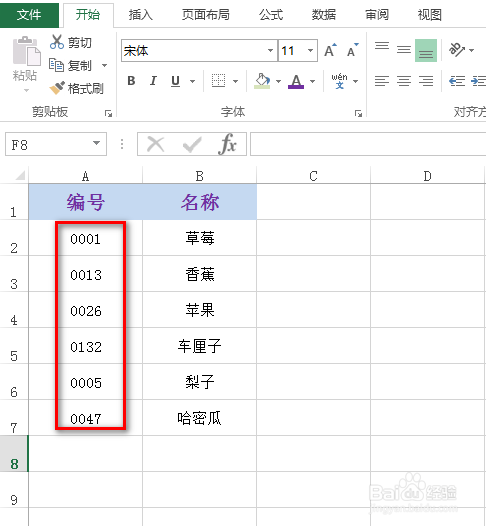The image size is (486, 526).
Task: Expand underline style options
Action: point(193,81)
